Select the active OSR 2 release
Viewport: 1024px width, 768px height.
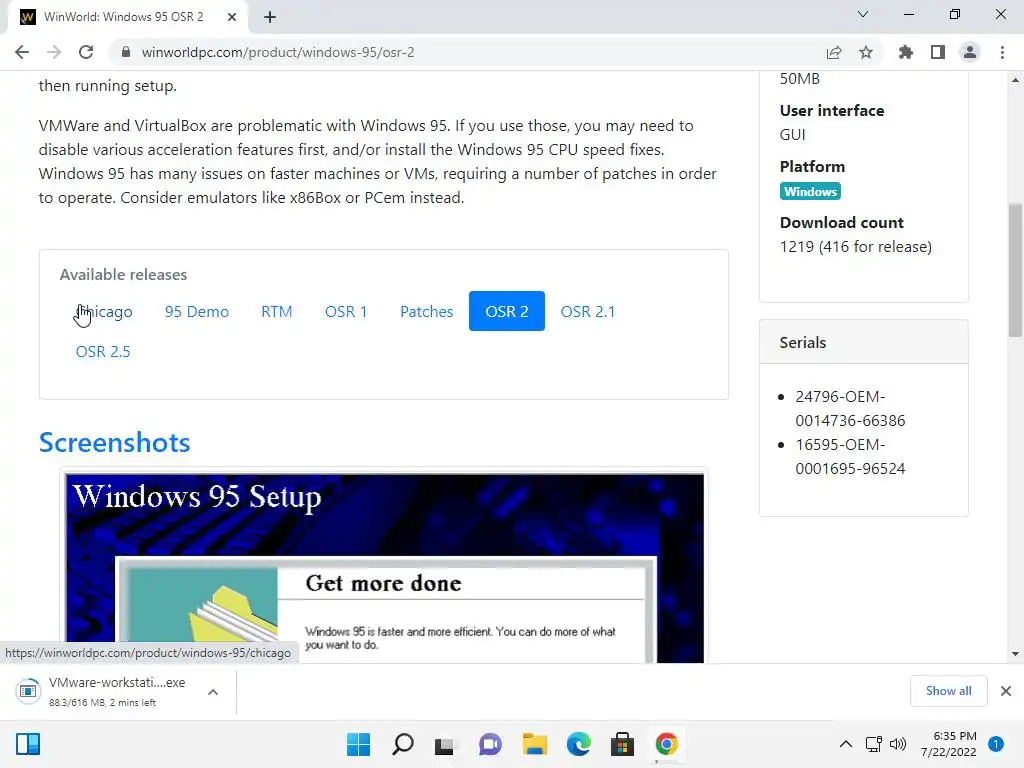click(x=507, y=311)
